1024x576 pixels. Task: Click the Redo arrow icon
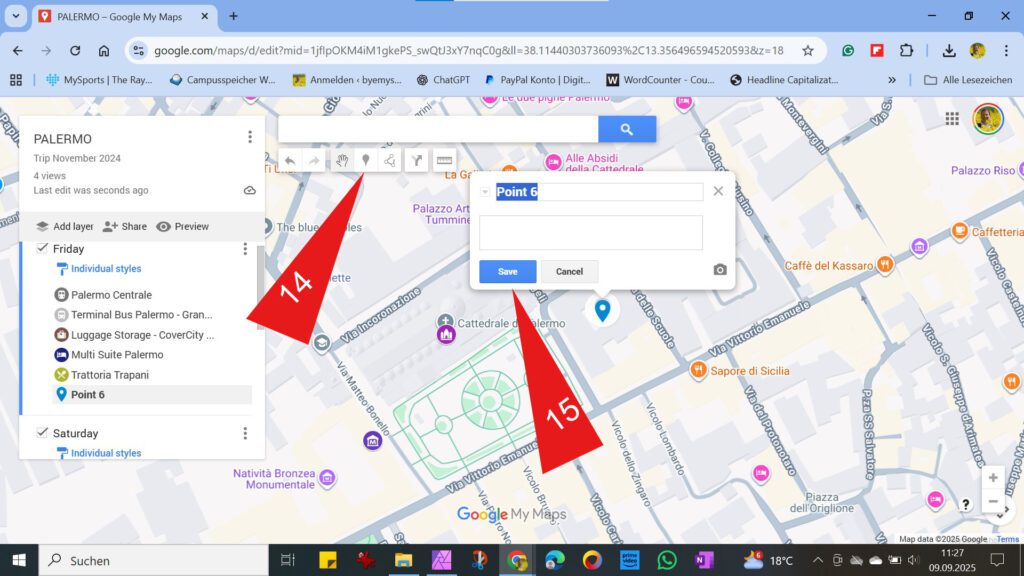click(316, 160)
